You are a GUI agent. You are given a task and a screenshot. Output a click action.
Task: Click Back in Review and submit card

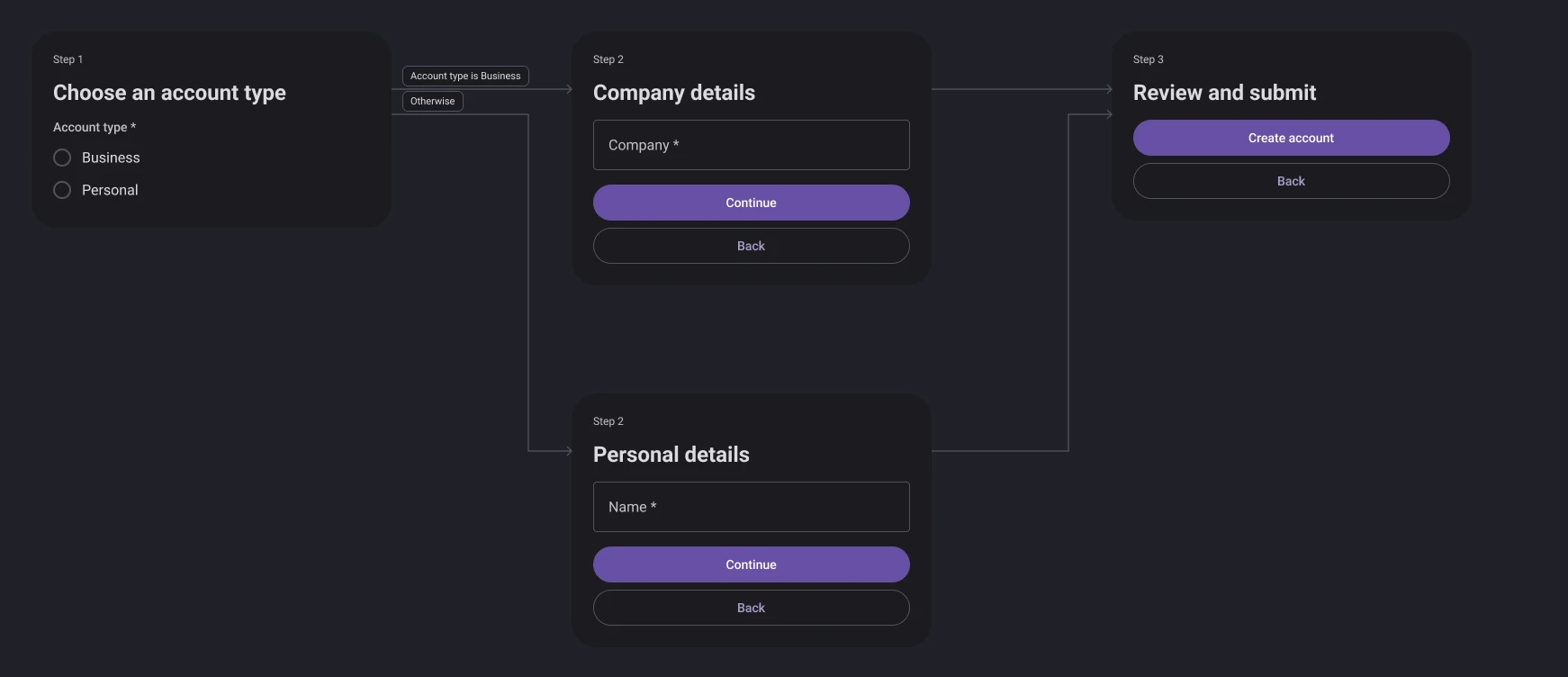[x=1291, y=181]
